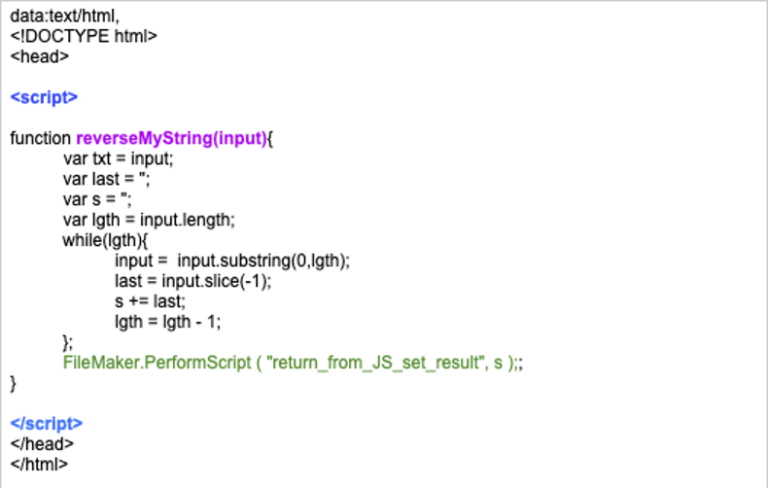This screenshot has width=768, height=488.
Task: Click the closing </html> tag
Action: point(40,463)
